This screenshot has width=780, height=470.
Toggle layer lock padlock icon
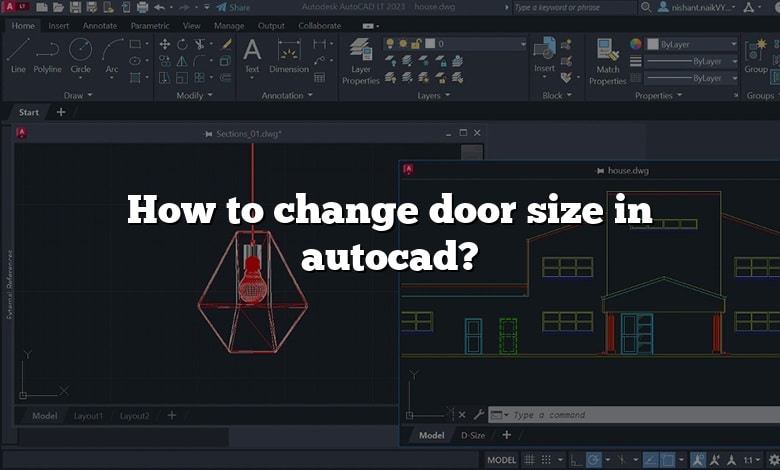pyautogui.click(x=416, y=44)
